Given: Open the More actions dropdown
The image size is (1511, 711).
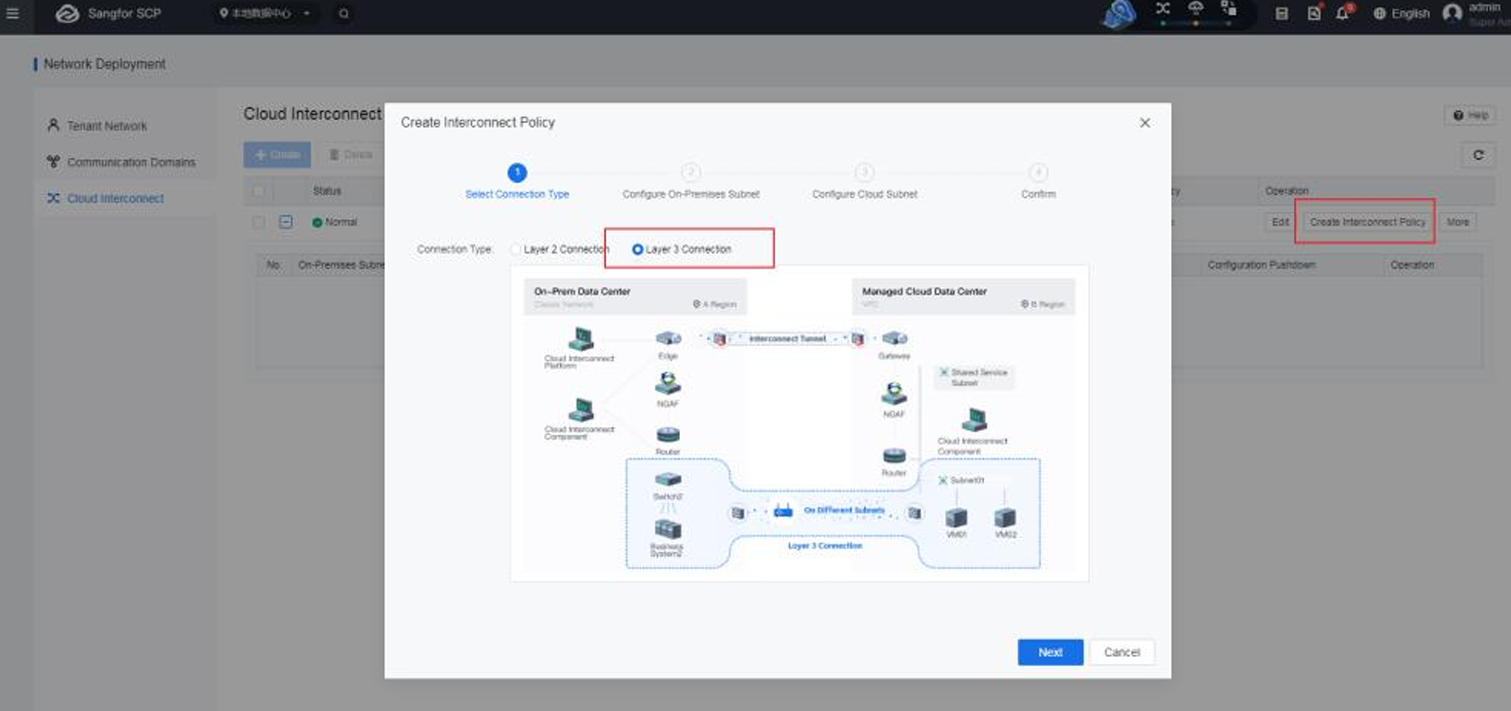Looking at the screenshot, I should pyautogui.click(x=1459, y=221).
